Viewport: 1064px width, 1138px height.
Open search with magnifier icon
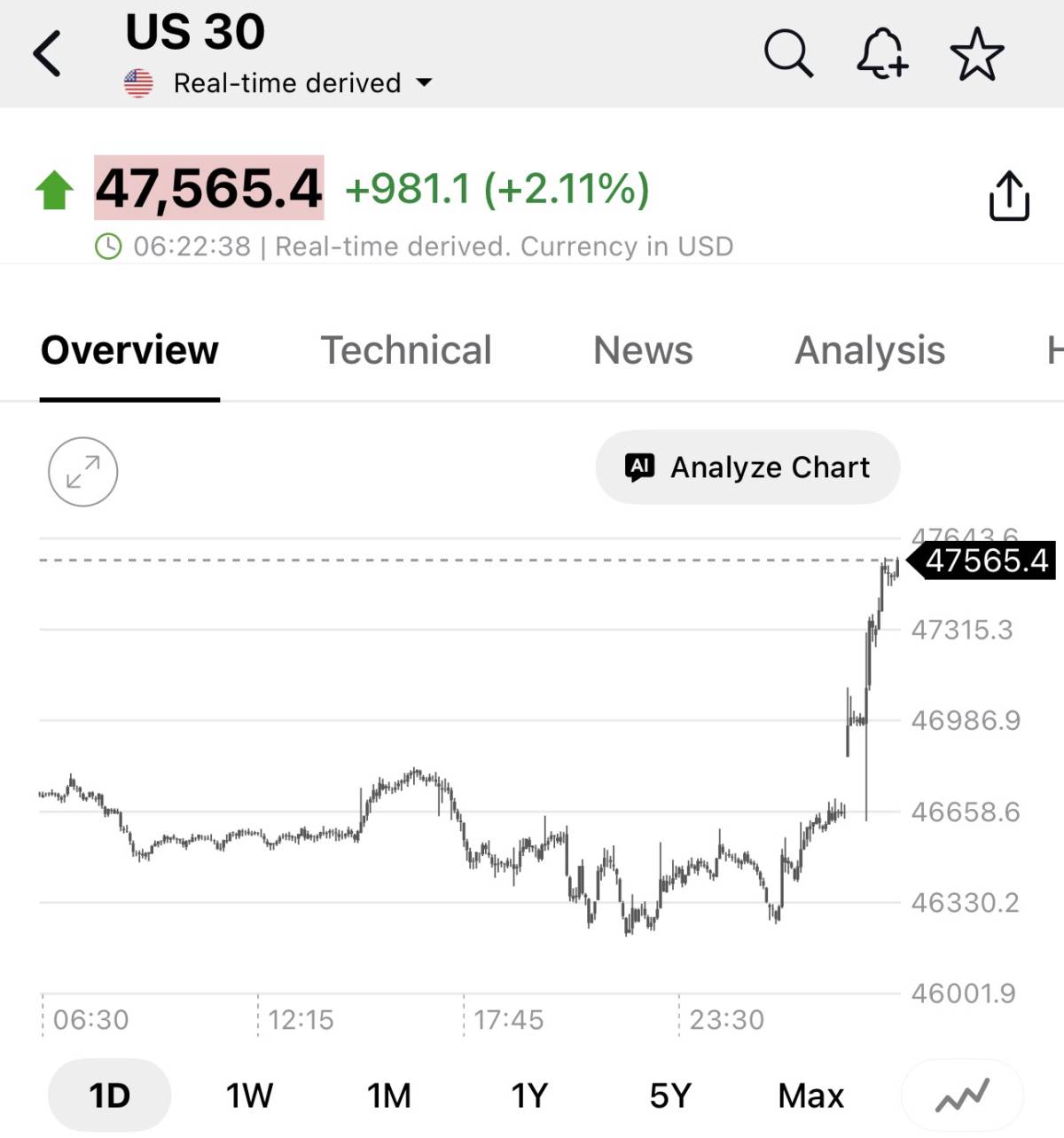coord(788,54)
